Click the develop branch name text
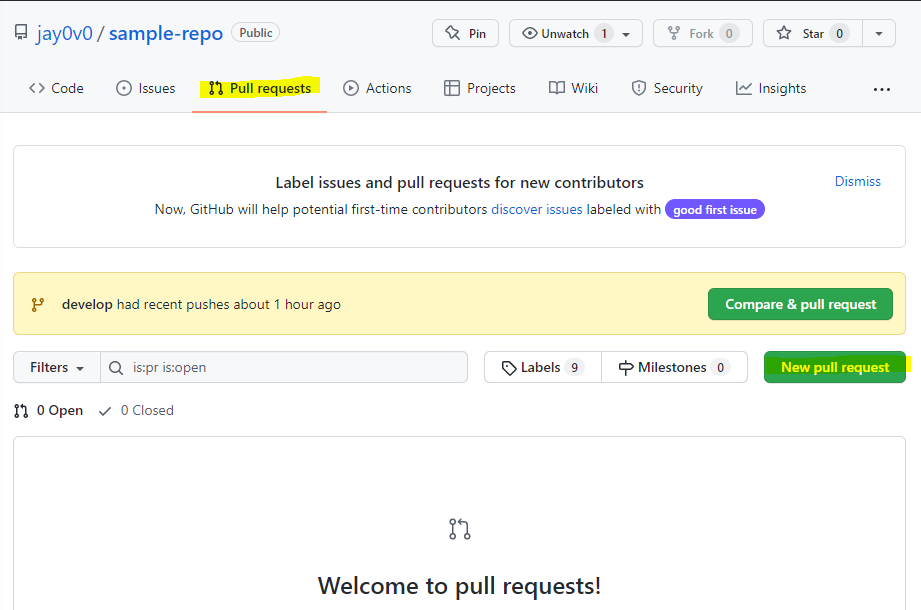Screen dimensions: 921x610 click(x=87, y=304)
